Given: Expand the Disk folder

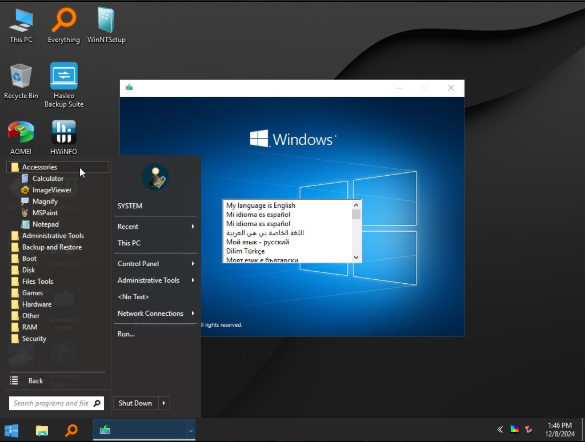Looking at the screenshot, I should click(23, 270).
